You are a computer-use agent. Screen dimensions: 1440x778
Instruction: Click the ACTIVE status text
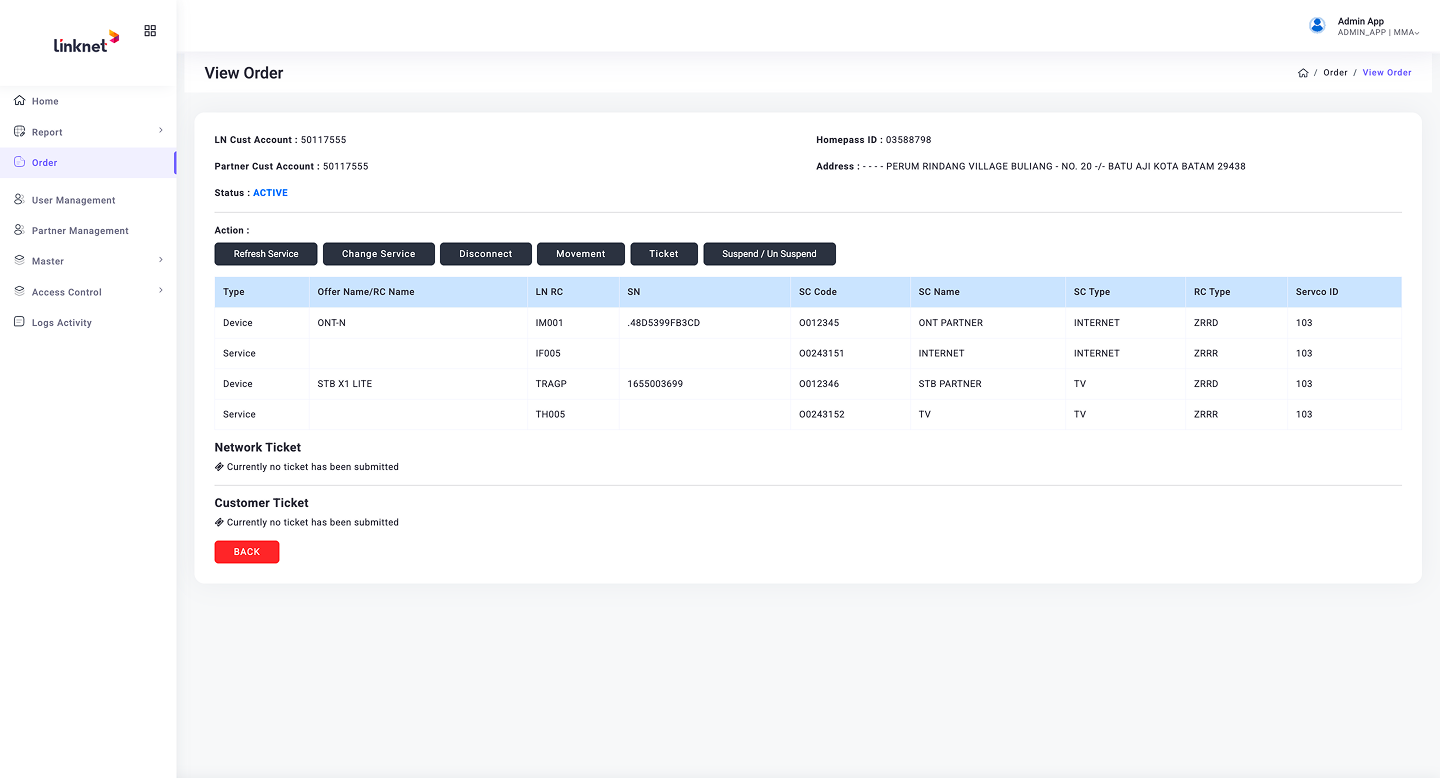pos(270,193)
